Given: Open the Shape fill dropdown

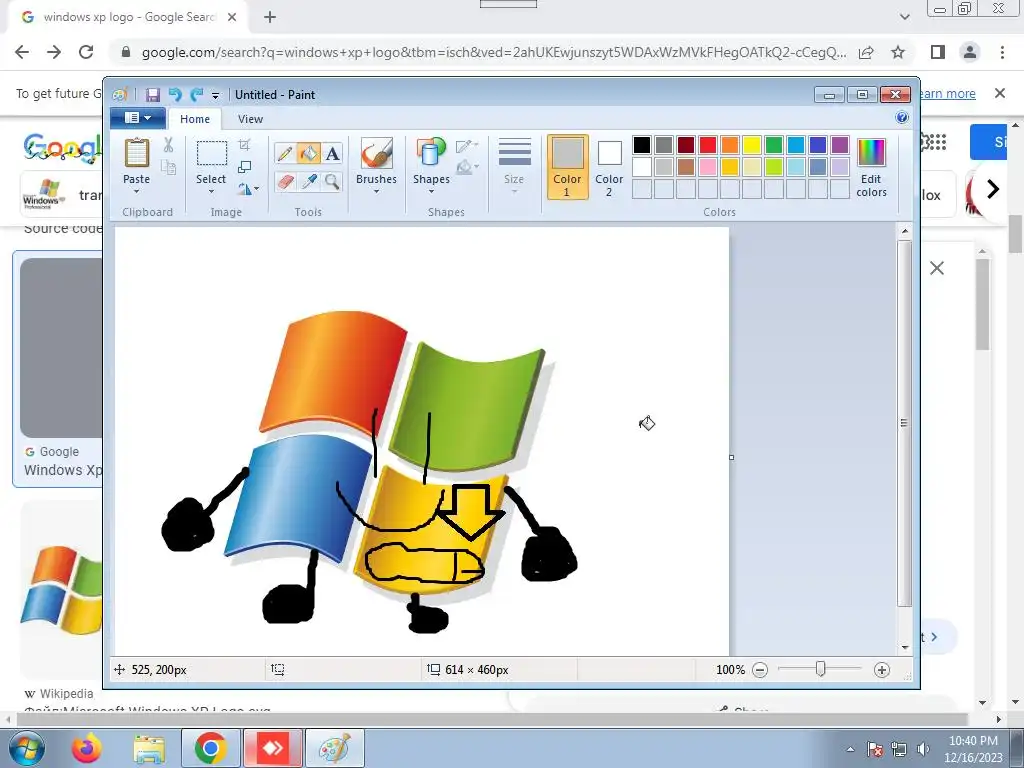Looking at the screenshot, I should pos(467,168).
